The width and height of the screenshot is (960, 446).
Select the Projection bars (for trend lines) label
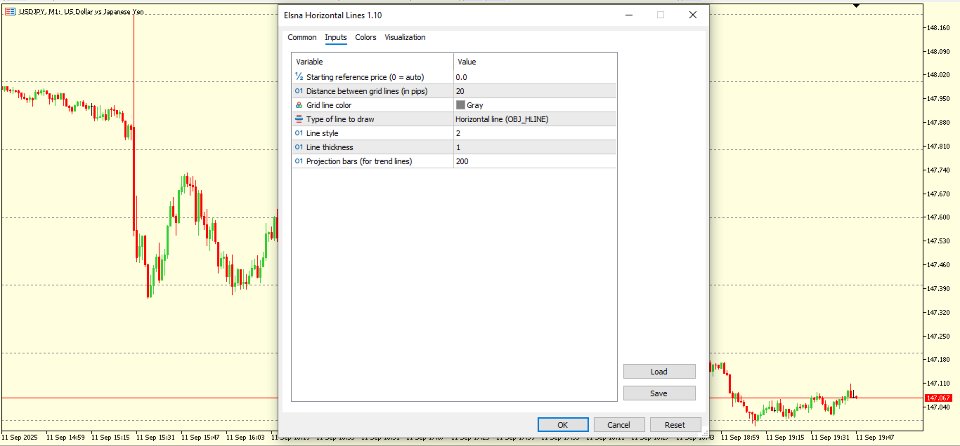tap(359, 161)
